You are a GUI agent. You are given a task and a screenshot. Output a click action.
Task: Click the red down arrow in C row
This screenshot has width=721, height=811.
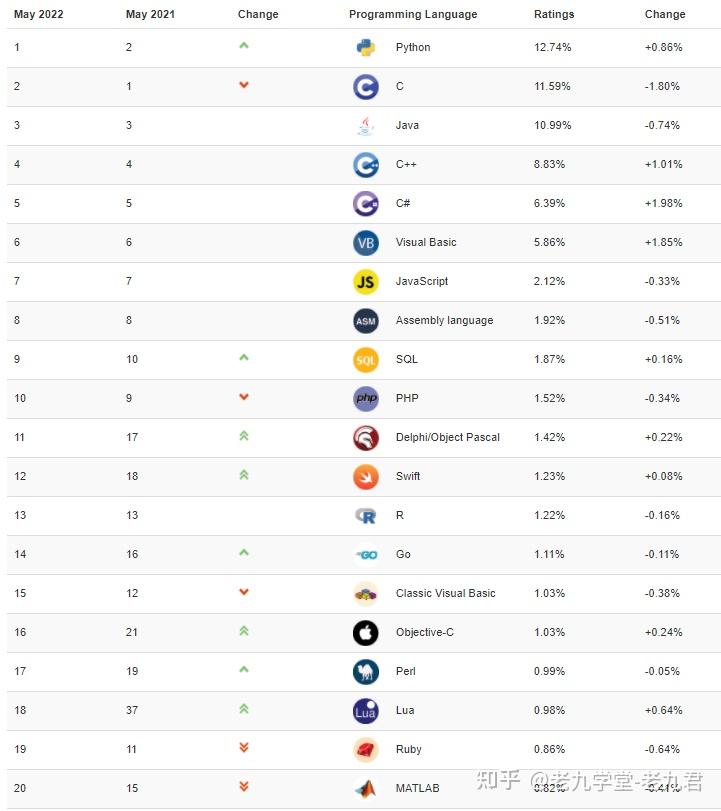point(244,85)
